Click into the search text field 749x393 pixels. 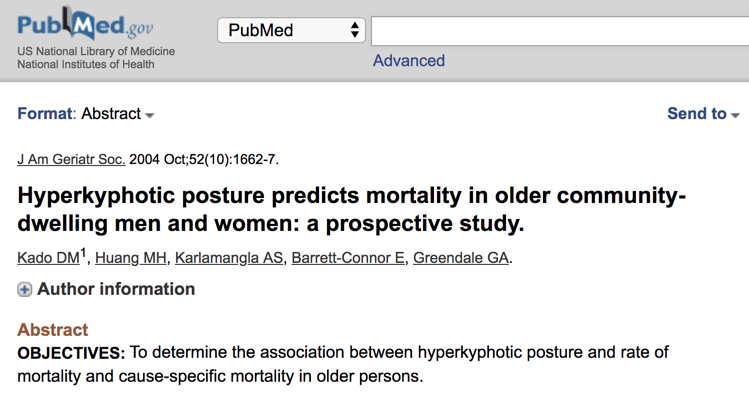click(560, 31)
